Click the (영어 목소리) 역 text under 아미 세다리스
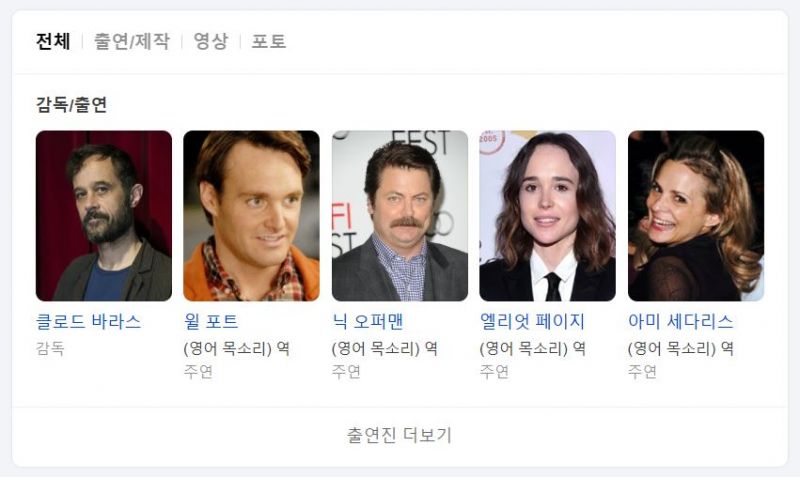This screenshot has width=800, height=477. (681, 348)
